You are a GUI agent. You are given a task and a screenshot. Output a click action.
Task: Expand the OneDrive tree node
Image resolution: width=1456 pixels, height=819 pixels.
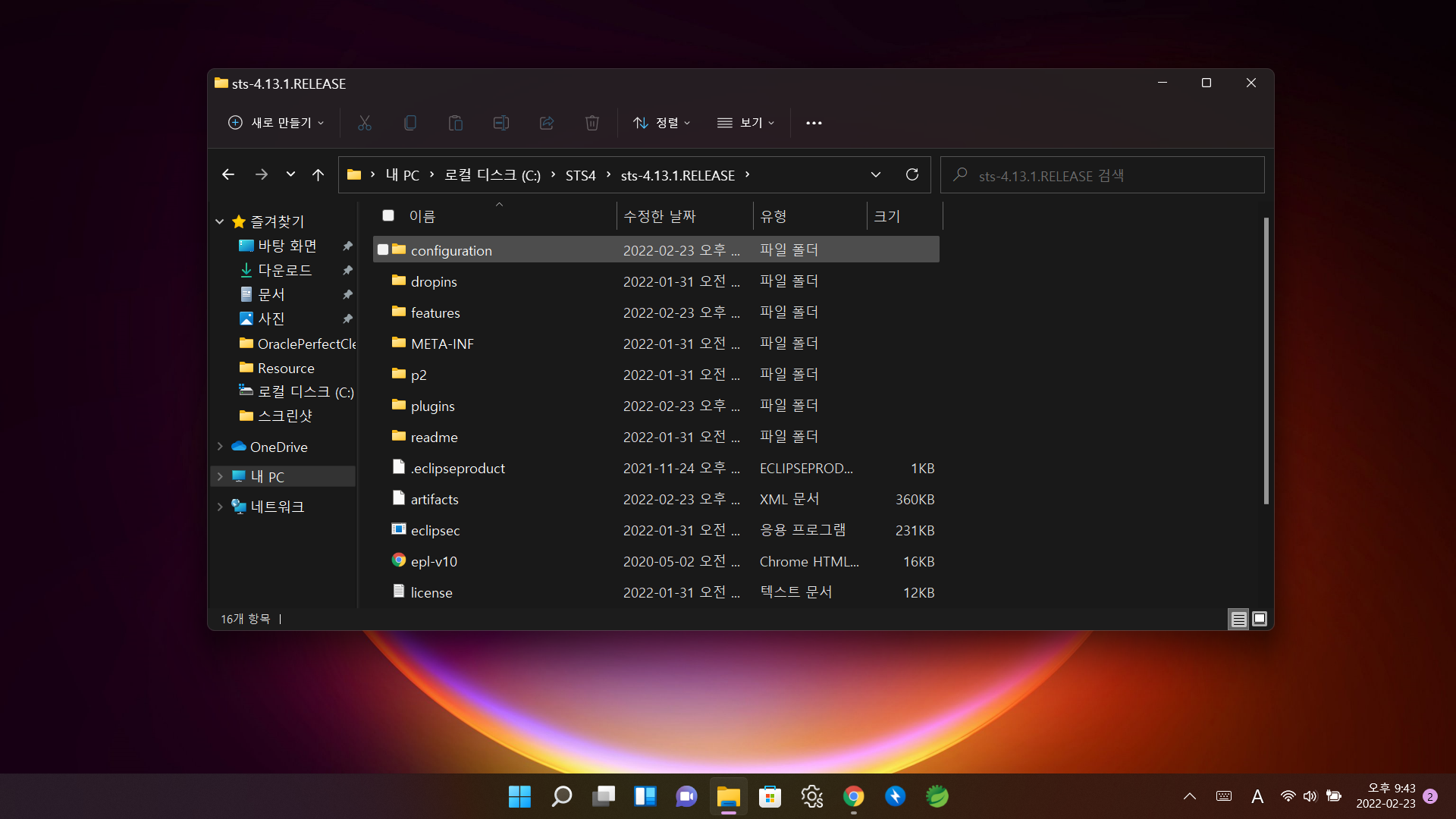coord(220,447)
